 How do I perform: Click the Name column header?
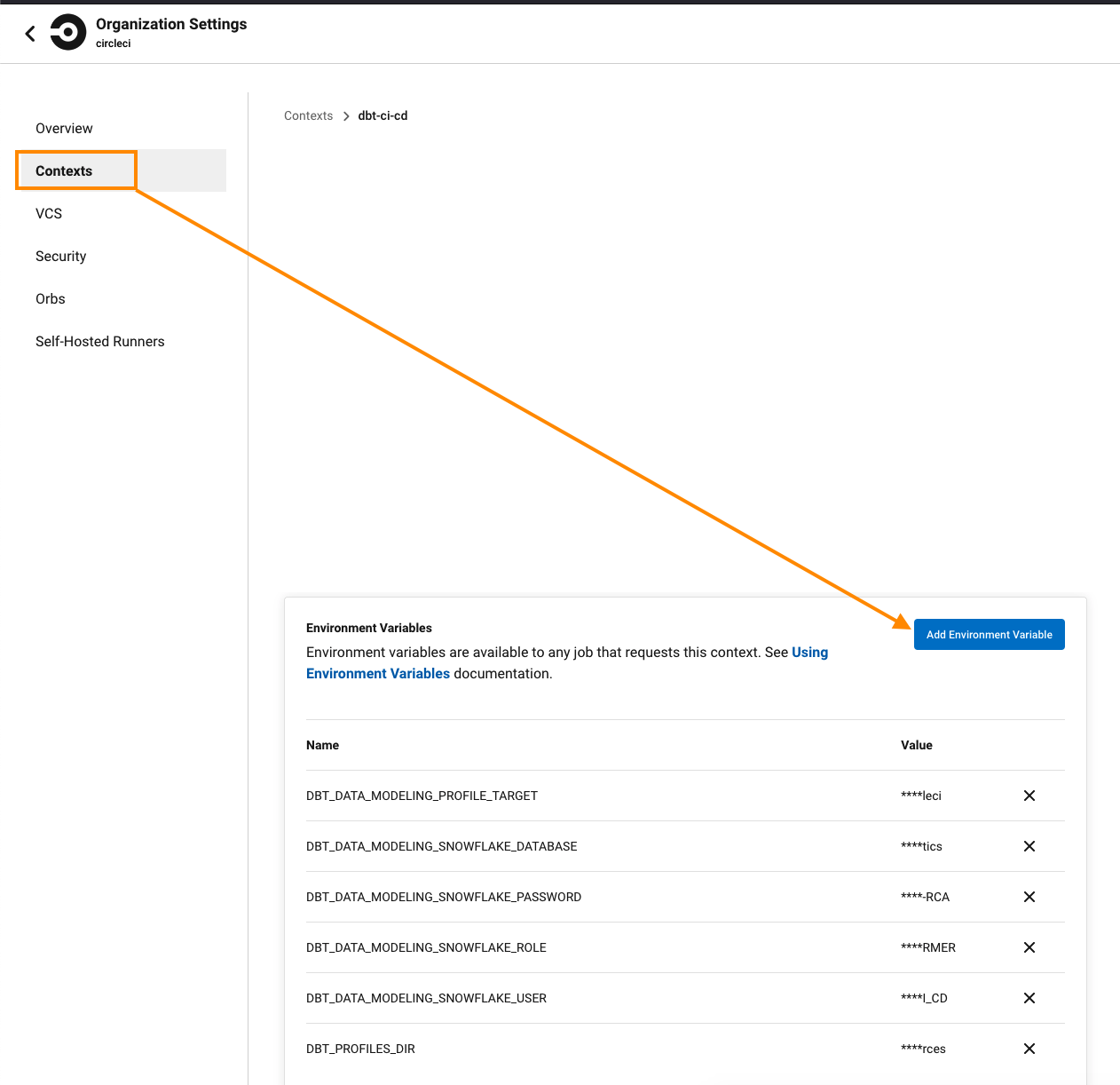pos(322,745)
